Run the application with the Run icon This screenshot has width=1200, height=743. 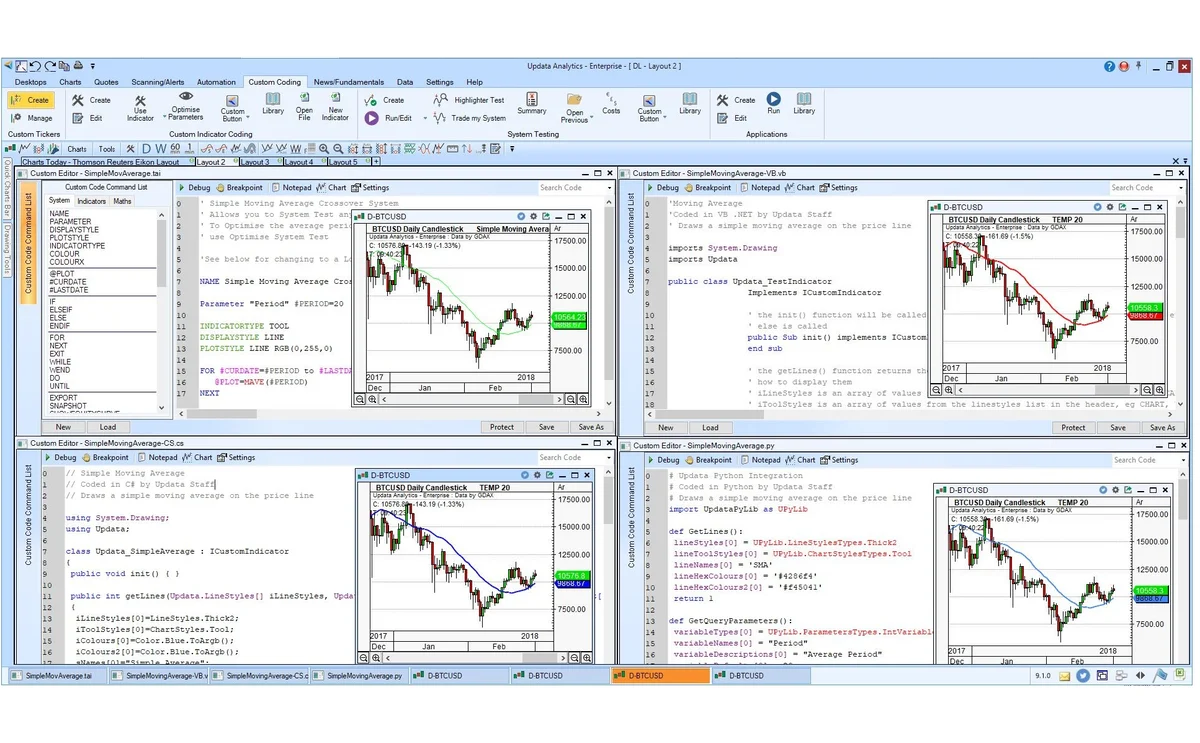click(773, 99)
